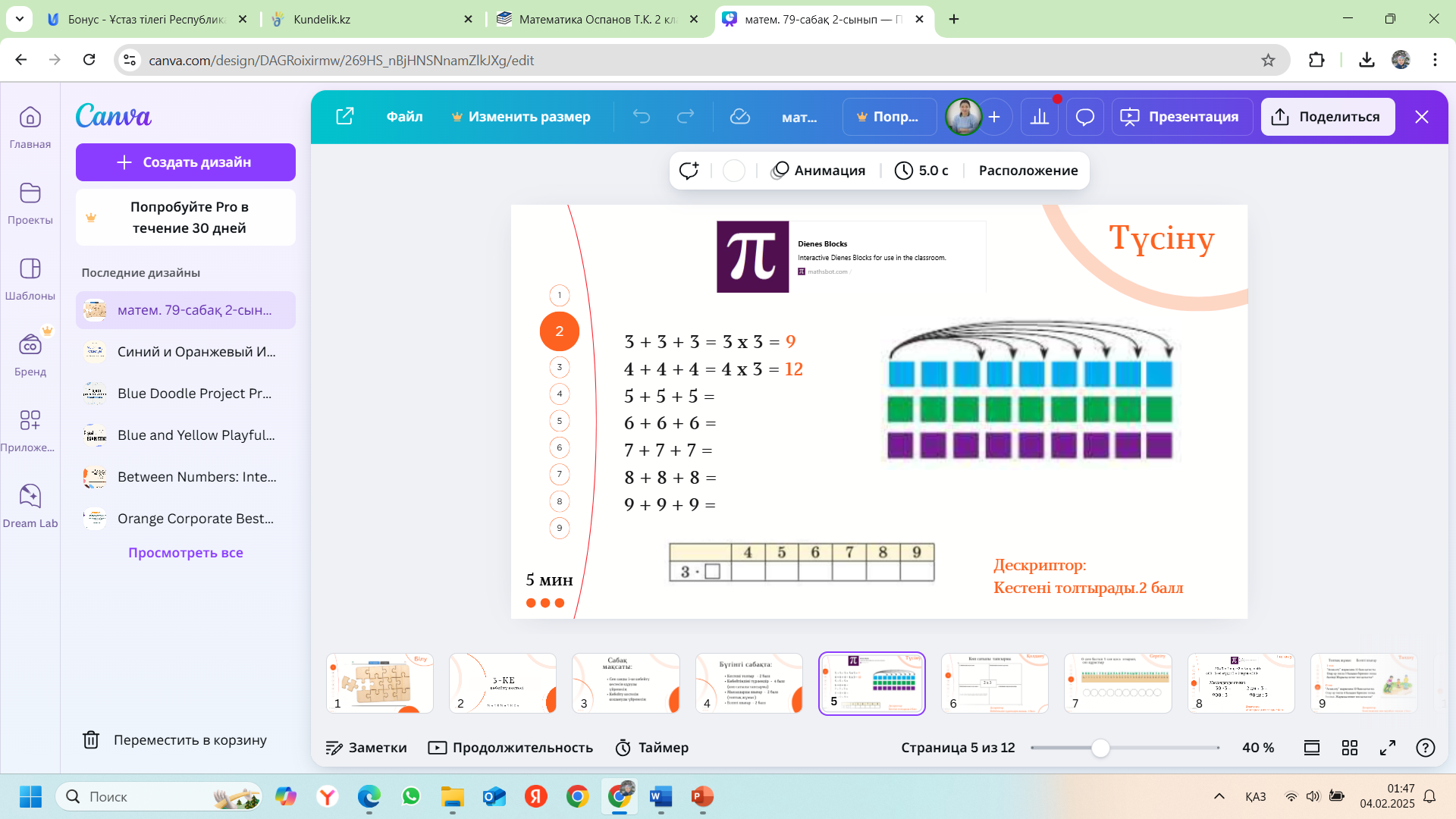Image resolution: width=1456 pixels, height=819 pixels.
Task: Toggle the Заметки notes panel
Action: (366, 748)
